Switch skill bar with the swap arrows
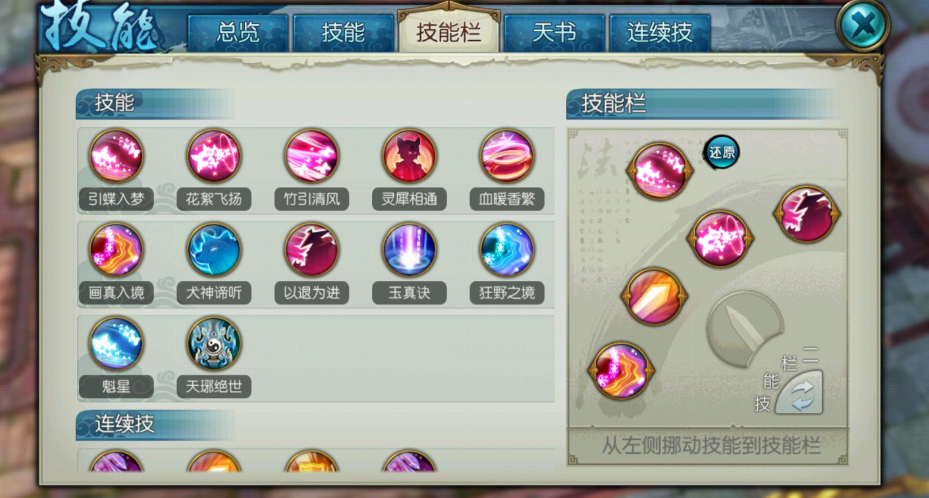 pos(801,393)
